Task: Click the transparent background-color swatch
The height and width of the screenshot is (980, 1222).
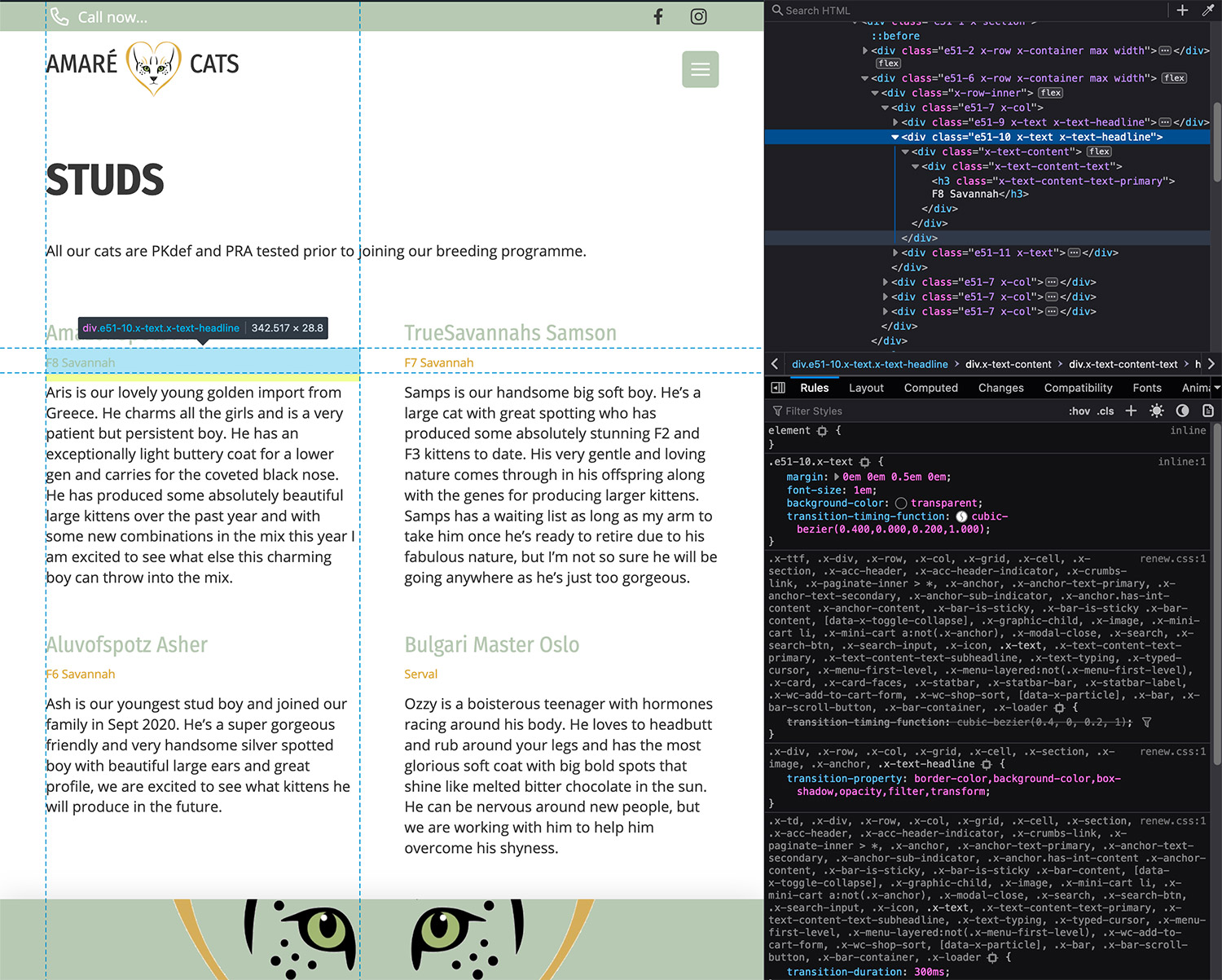Action: [901, 503]
